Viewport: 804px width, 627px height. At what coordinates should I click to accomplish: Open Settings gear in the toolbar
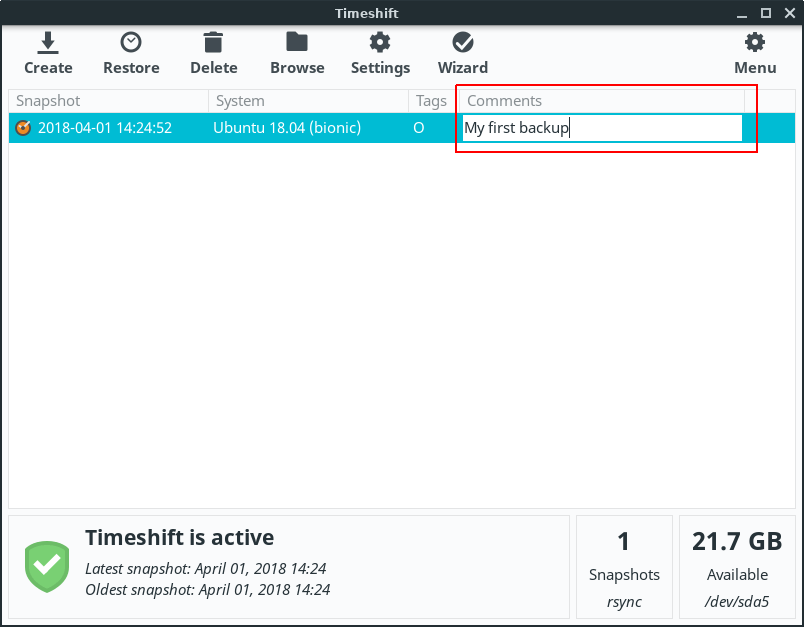pyautogui.click(x=380, y=43)
